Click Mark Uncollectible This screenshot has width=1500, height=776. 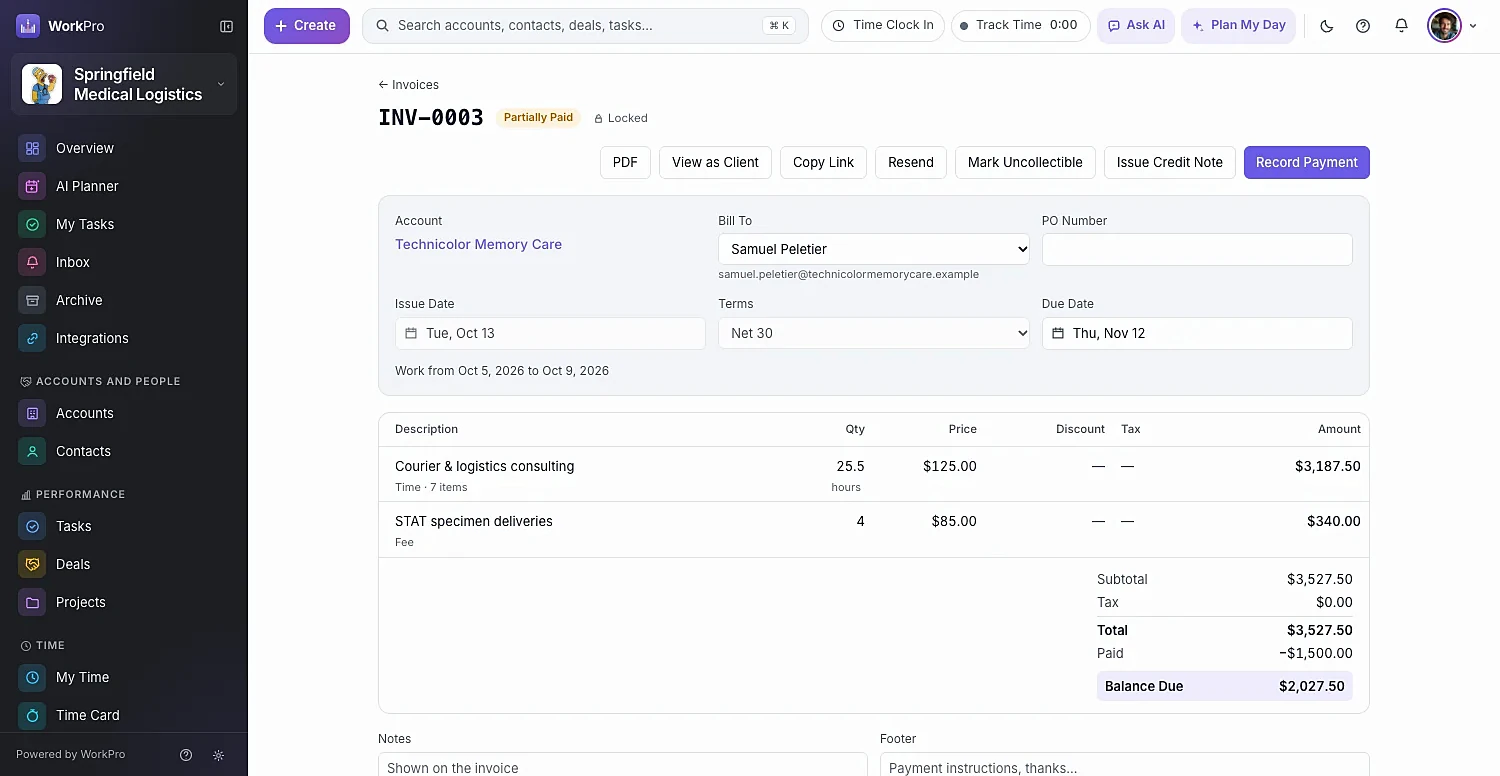(1025, 162)
